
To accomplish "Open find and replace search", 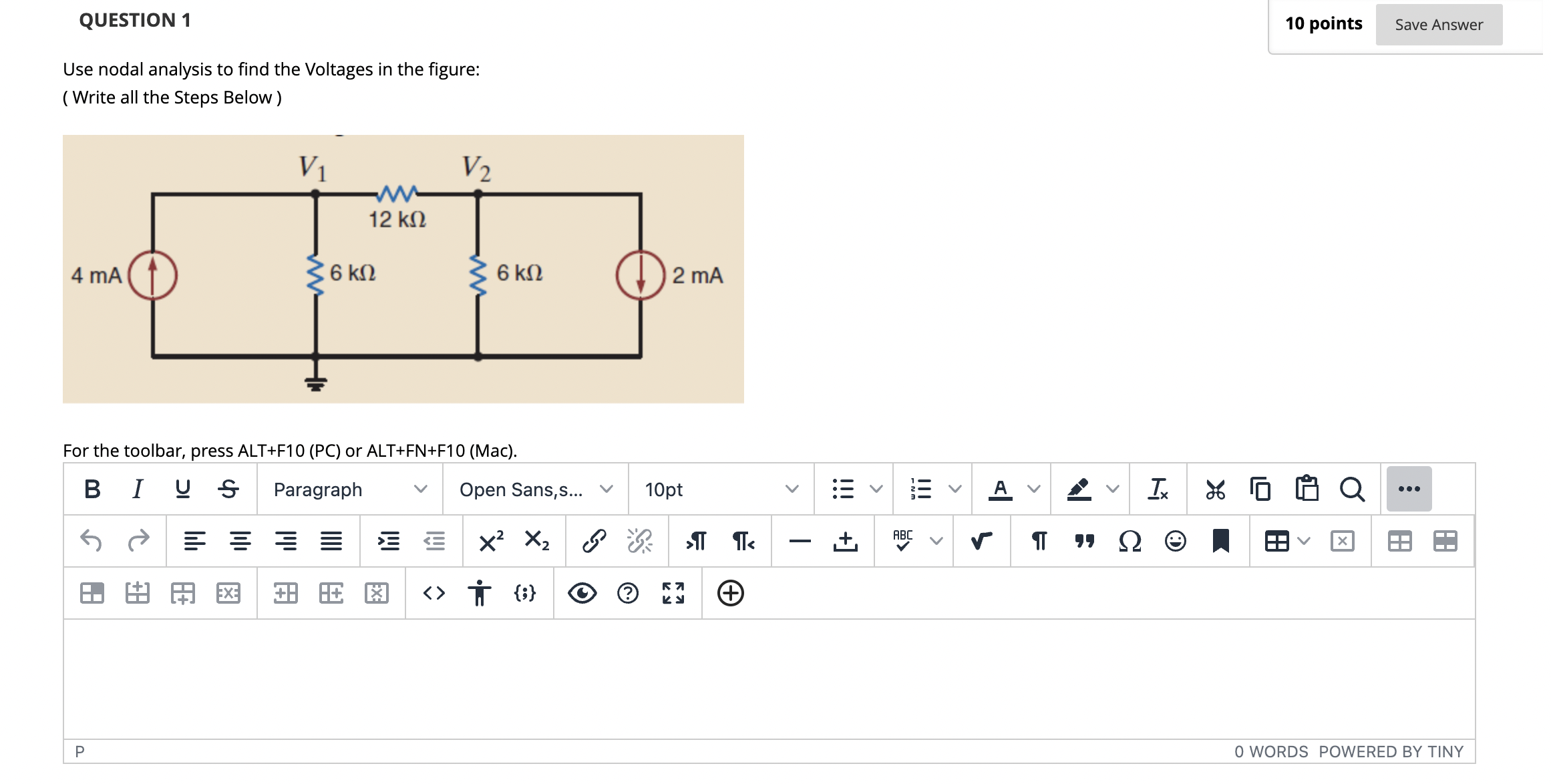I will pos(1352,489).
